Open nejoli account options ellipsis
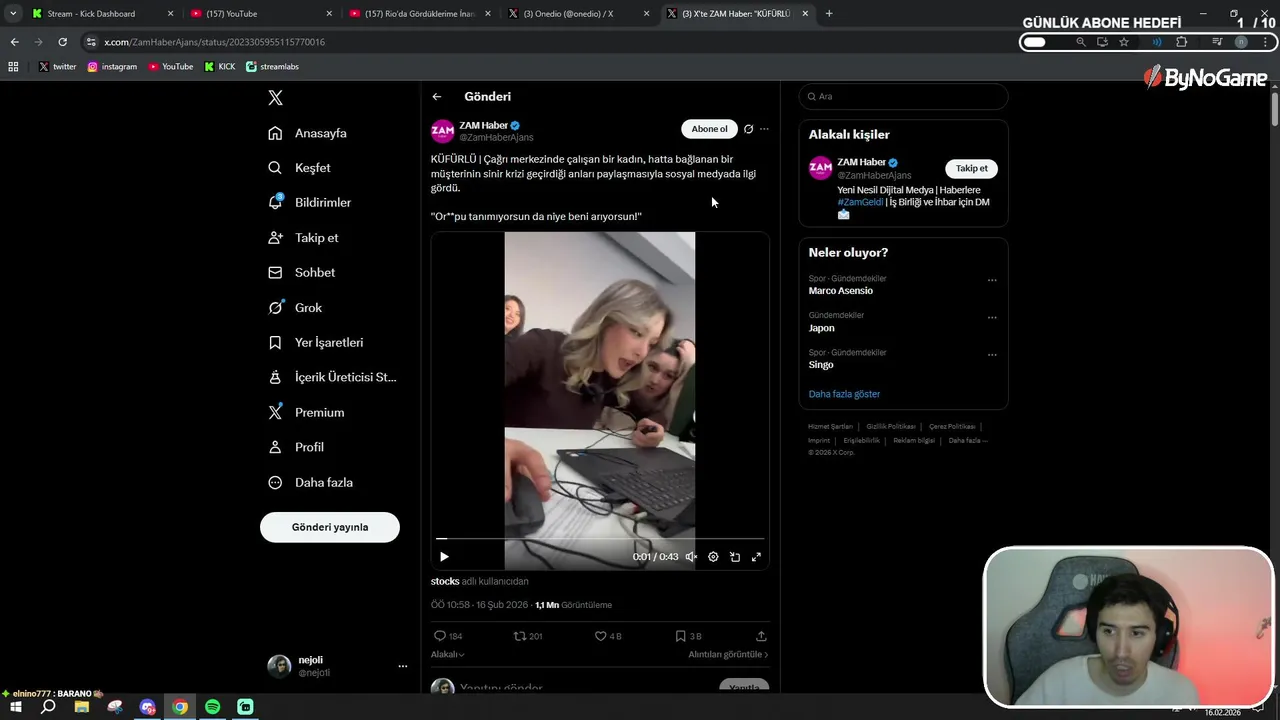The width and height of the screenshot is (1280, 720). (x=403, y=666)
